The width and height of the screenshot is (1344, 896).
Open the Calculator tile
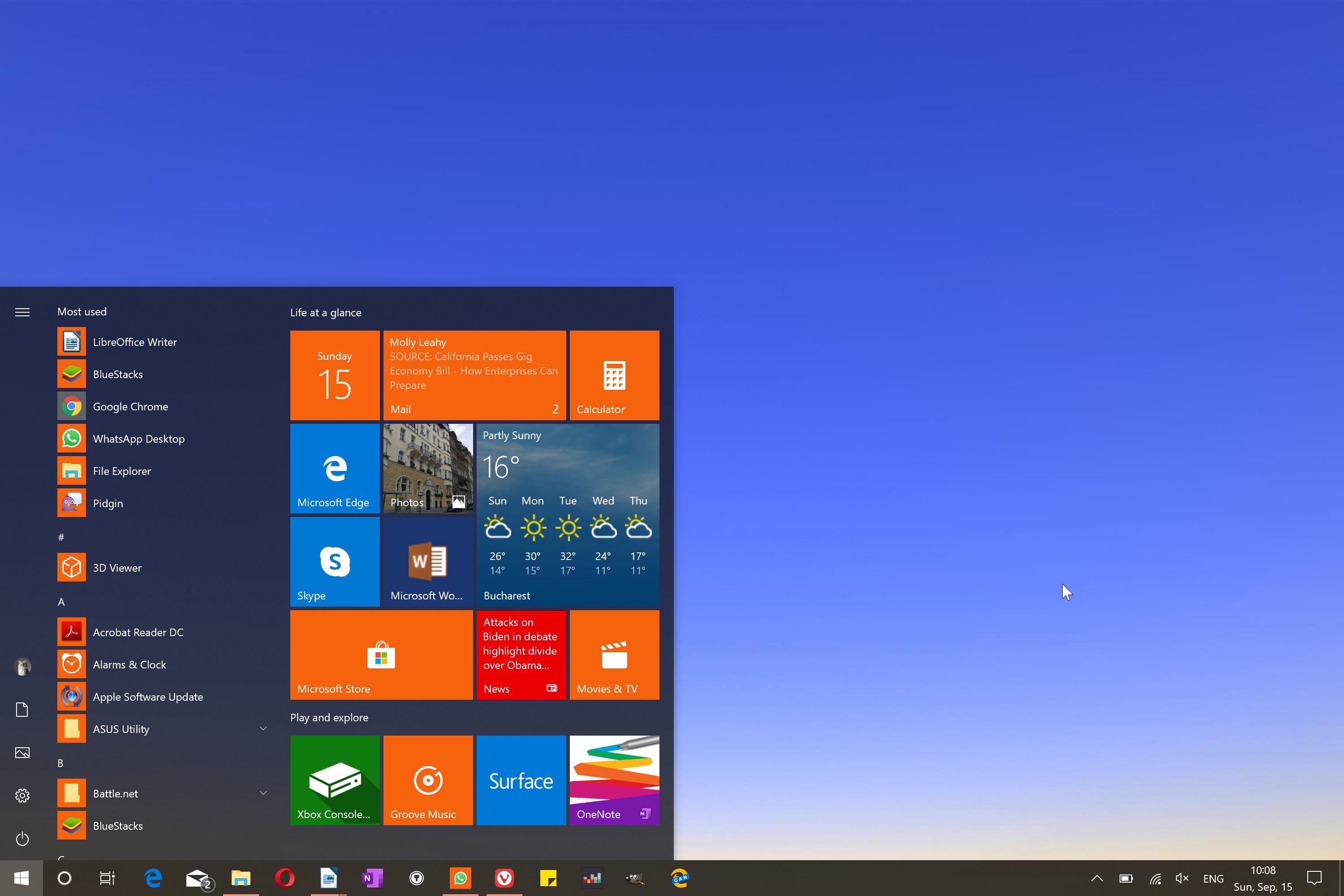point(614,375)
